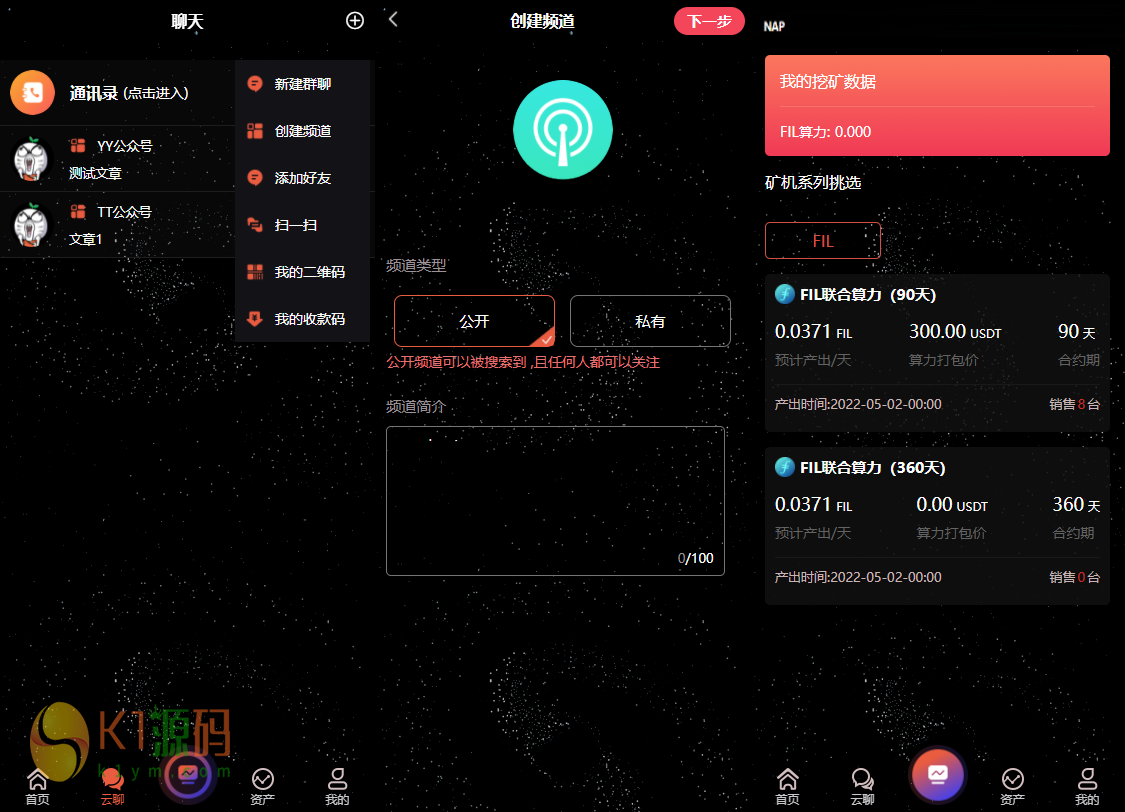Viewport: 1125px width, 812px height.
Task: Click TT公众号 grid icon
Action: (x=77, y=212)
